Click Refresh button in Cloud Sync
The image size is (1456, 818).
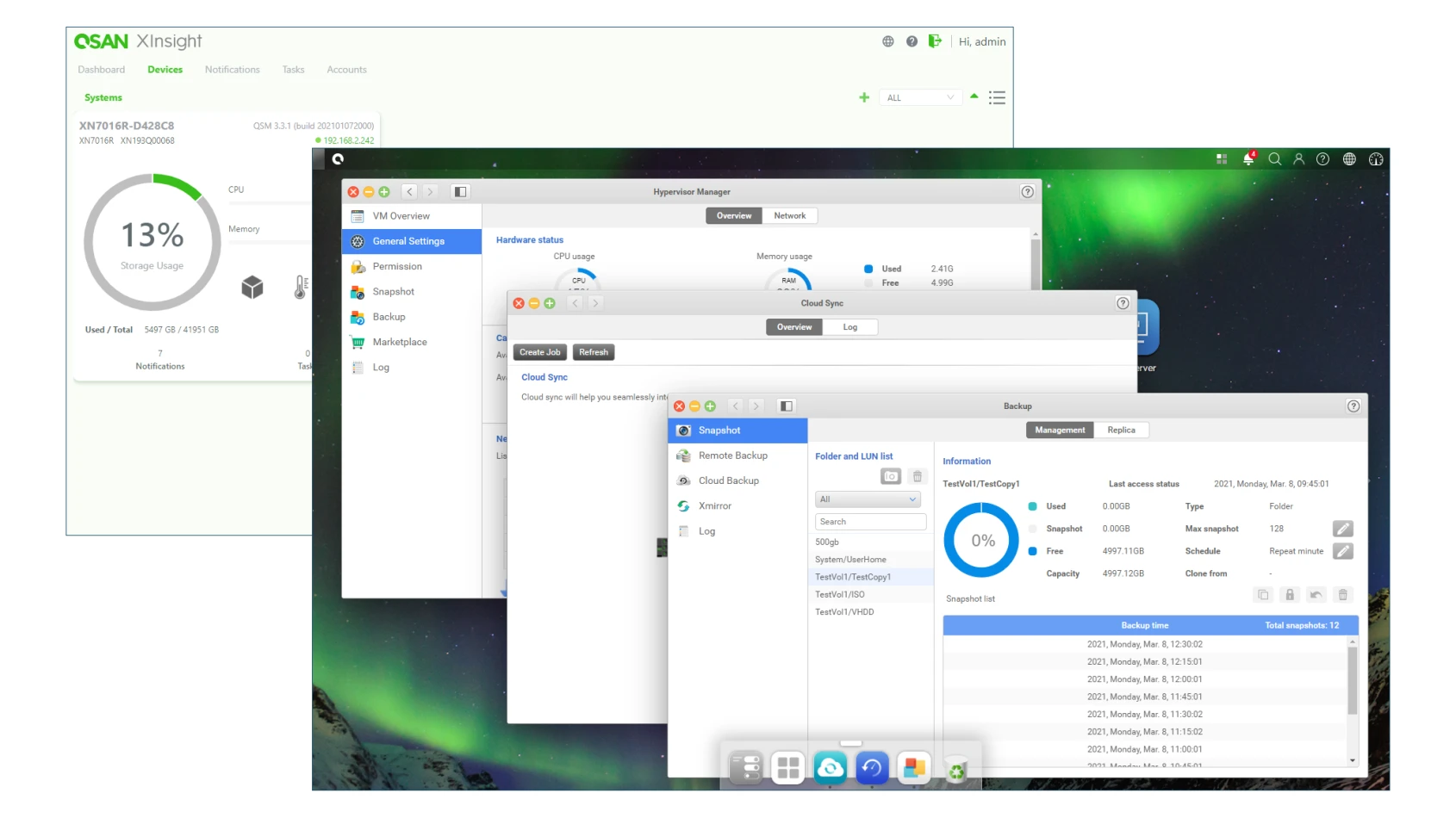(594, 352)
